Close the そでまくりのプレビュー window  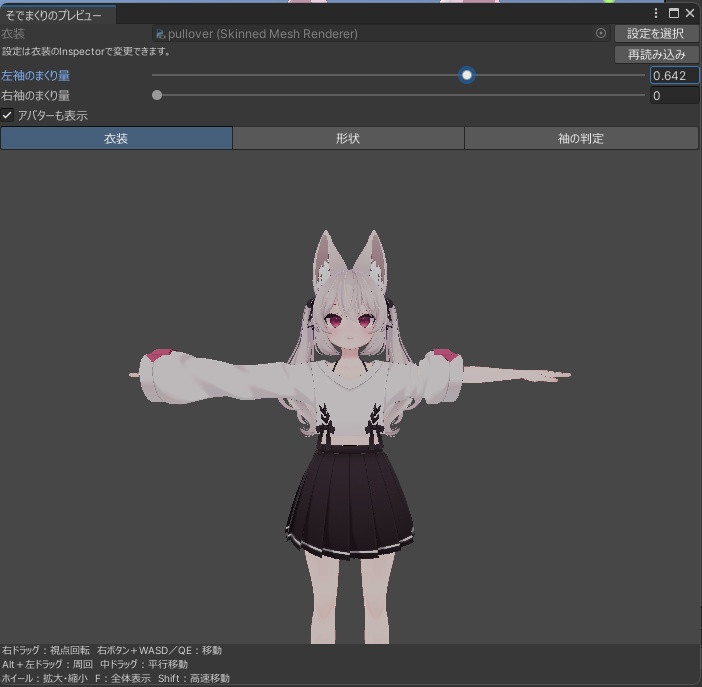pyautogui.click(x=690, y=13)
